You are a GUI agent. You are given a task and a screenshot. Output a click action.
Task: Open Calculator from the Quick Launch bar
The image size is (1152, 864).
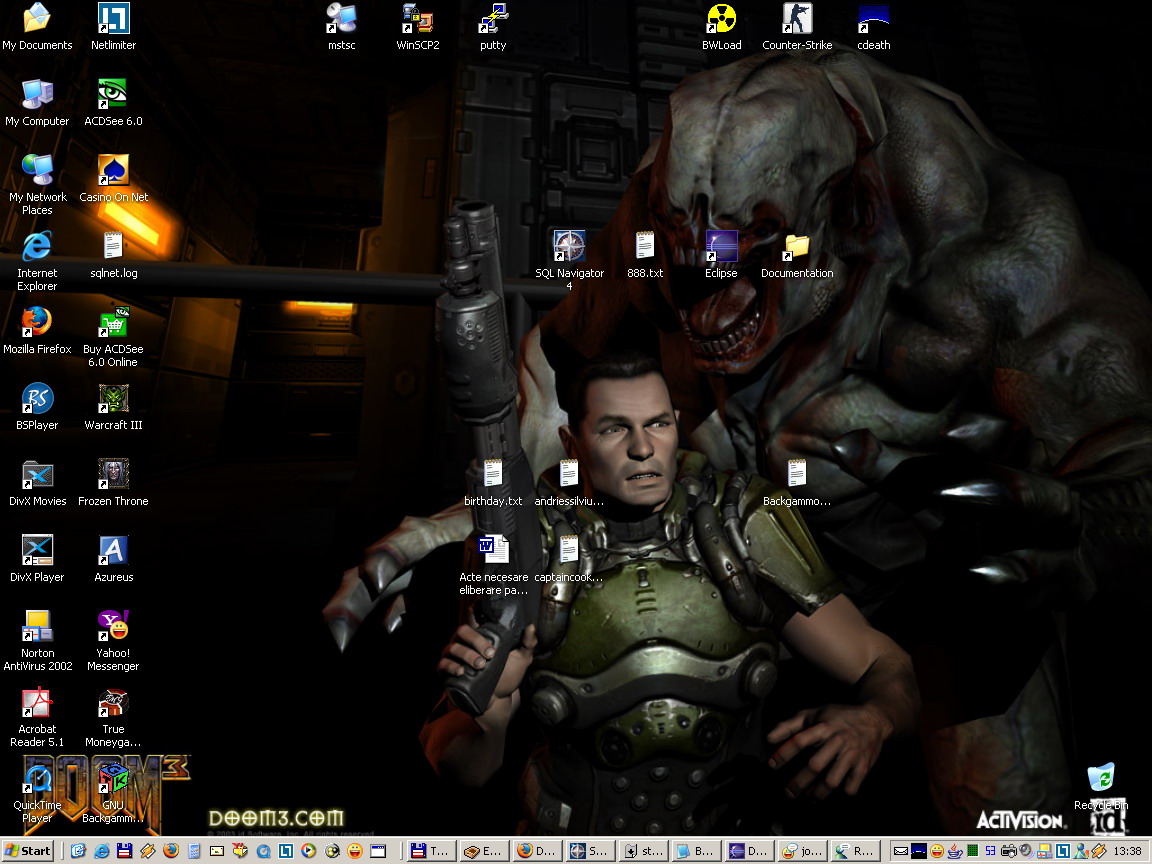(194, 851)
